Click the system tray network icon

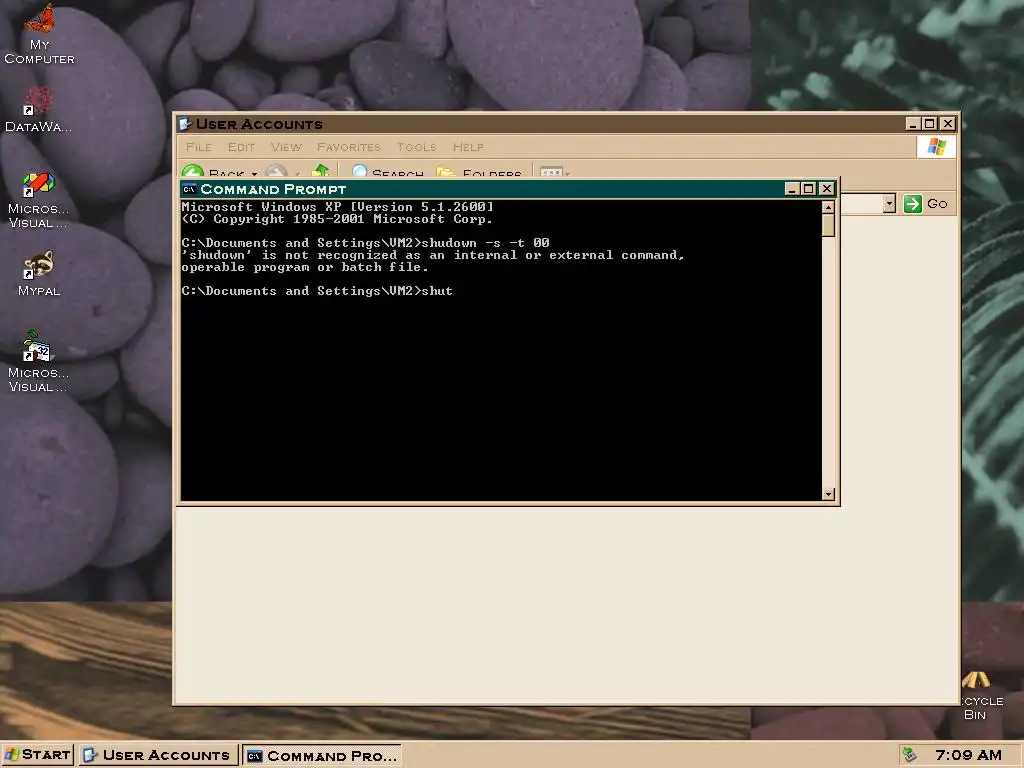point(909,755)
